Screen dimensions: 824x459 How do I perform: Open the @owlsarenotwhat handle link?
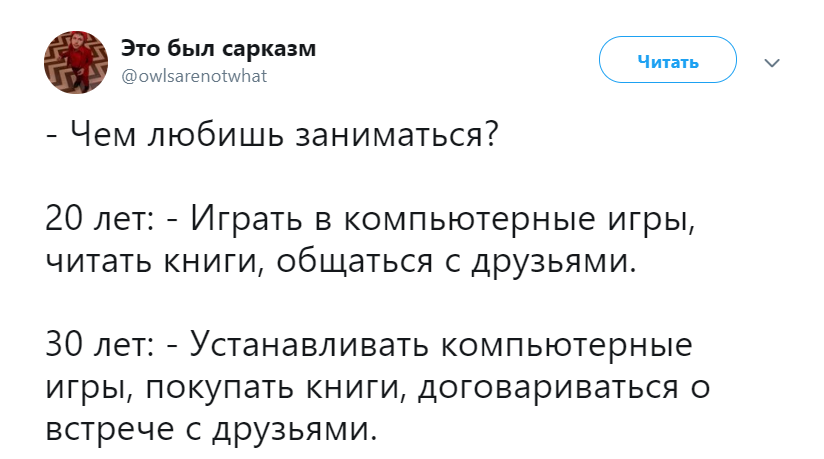click(x=194, y=76)
